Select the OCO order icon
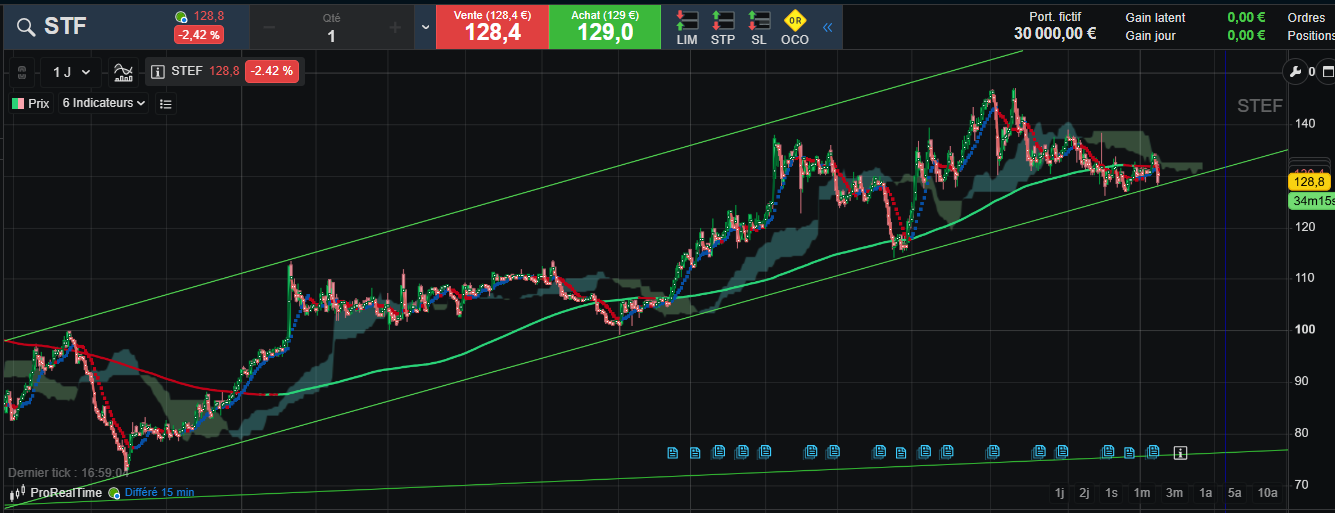Image resolution: width=1335 pixels, height=513 pixels. coord(795,27)
